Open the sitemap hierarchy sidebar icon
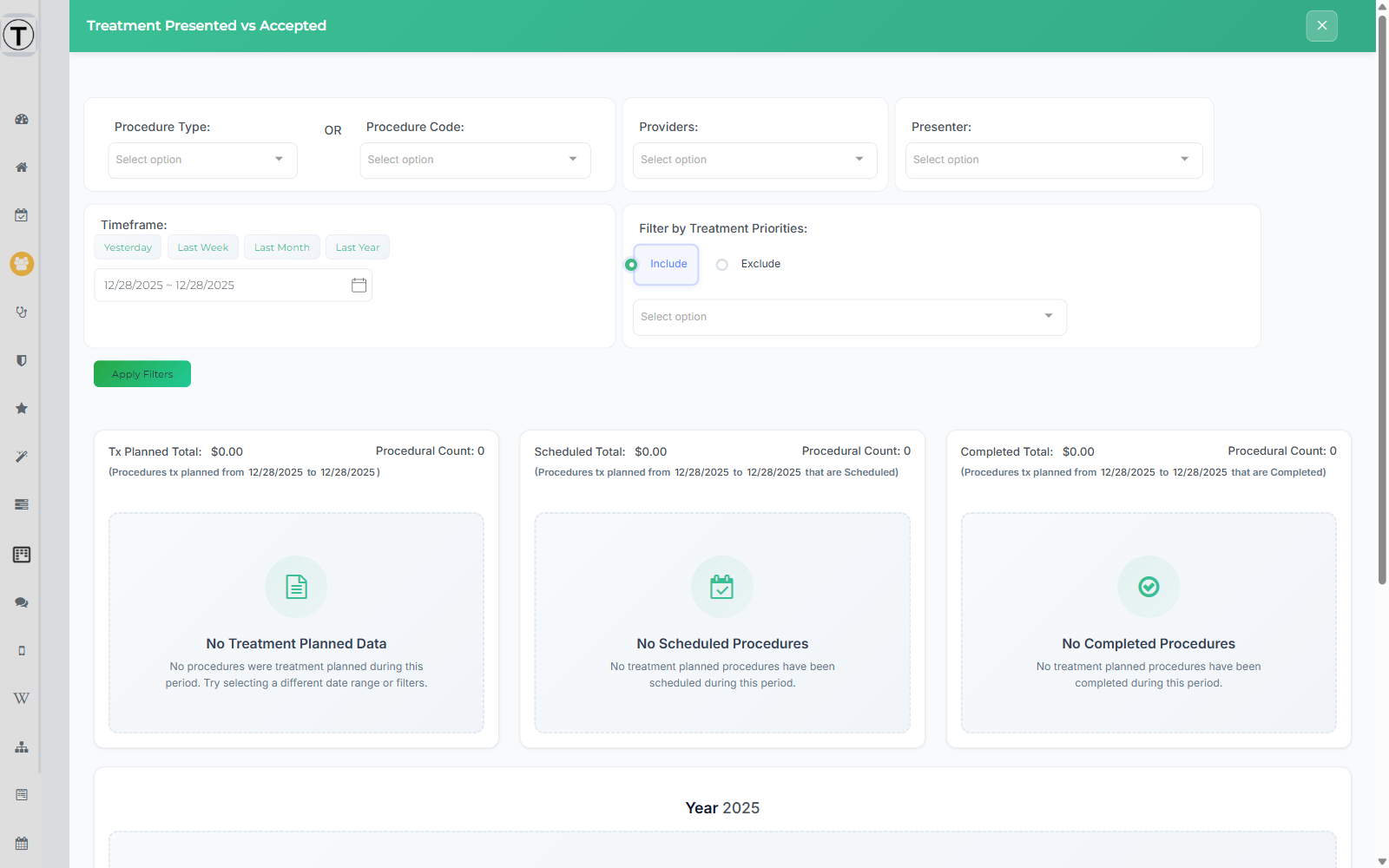The height and width of the screenshot is (868, 1389). [x=22, y=746]
